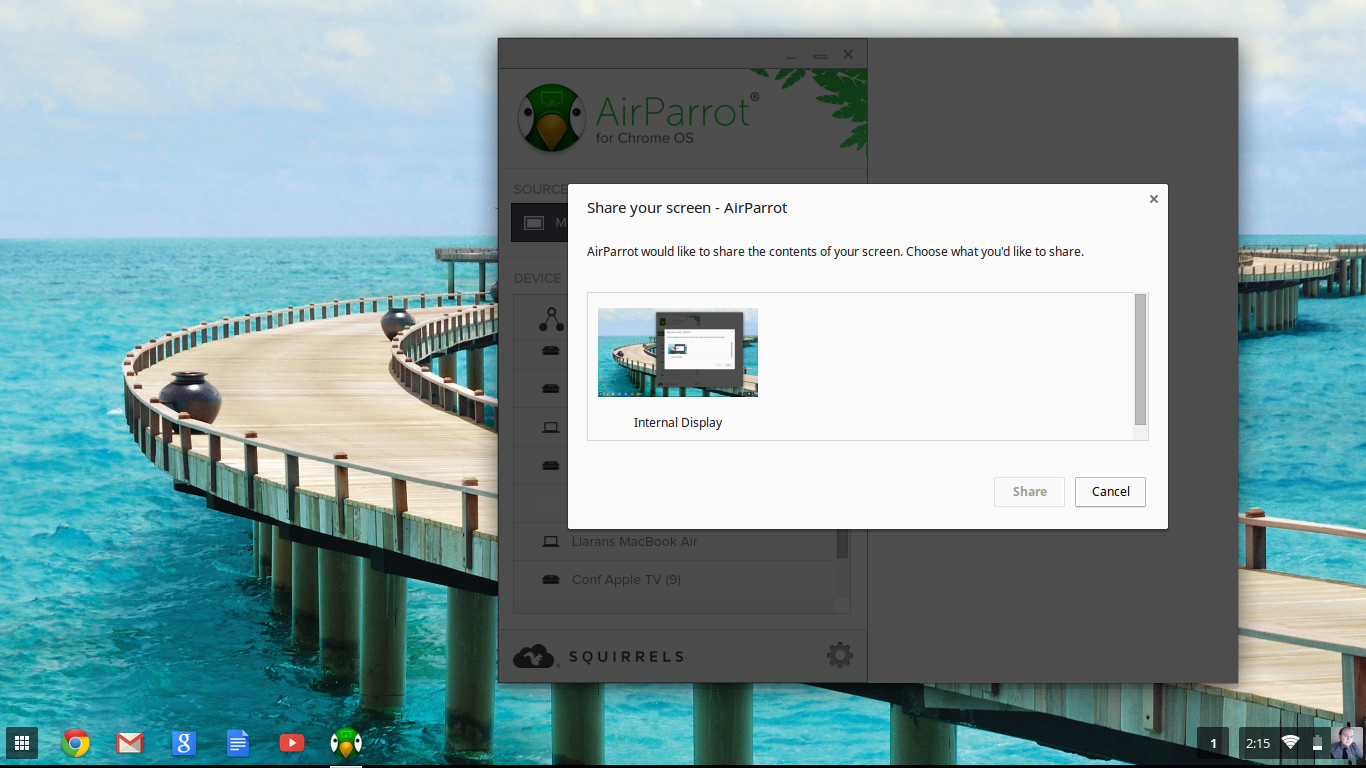This screenshot has width=1366, height=768.
Task: Click the Squirrels cloud logo
Action: coord(534,656)
